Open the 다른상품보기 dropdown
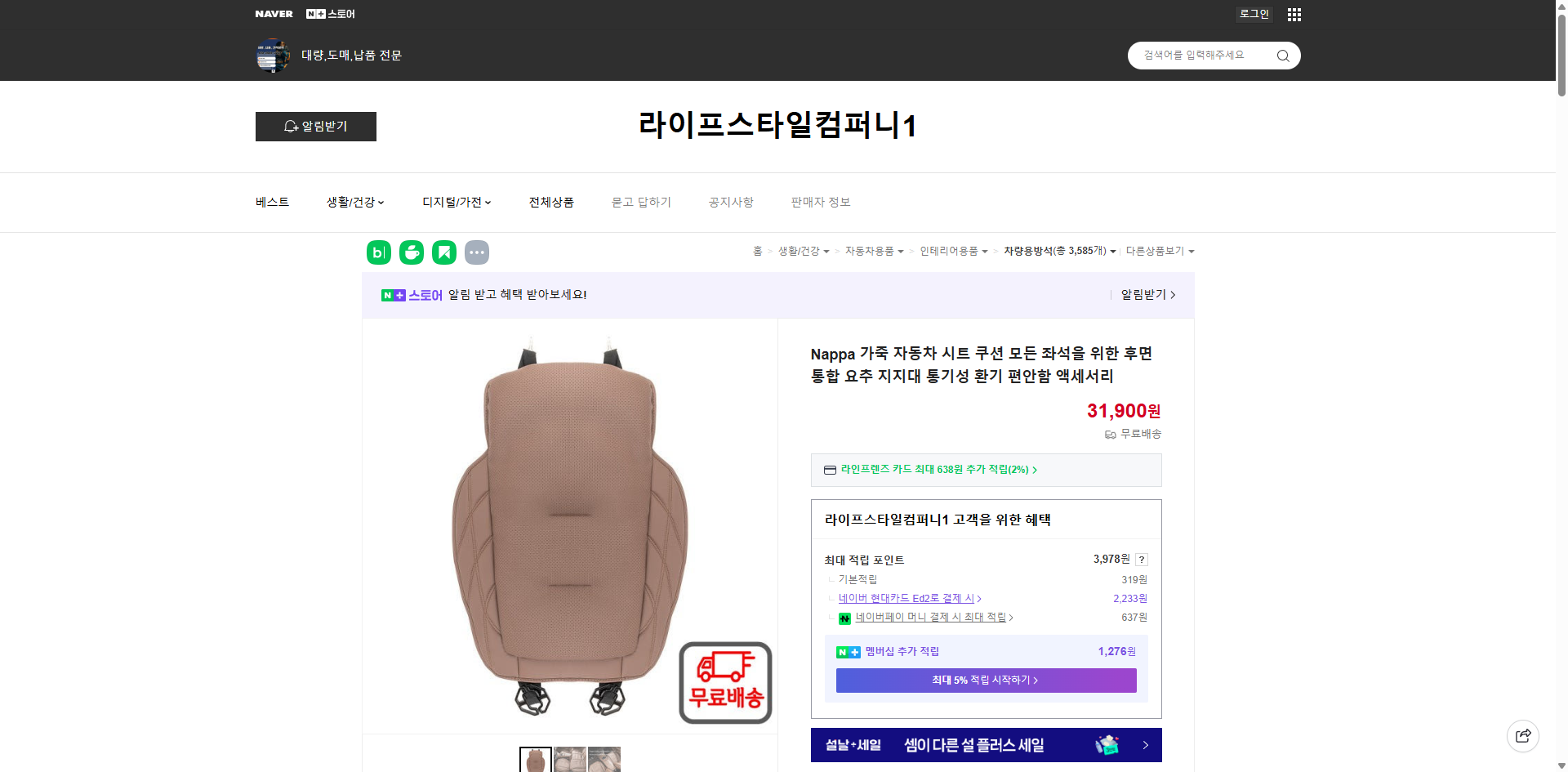The width and height of the screenshot is (1568, 772). tap(1160, 251)
